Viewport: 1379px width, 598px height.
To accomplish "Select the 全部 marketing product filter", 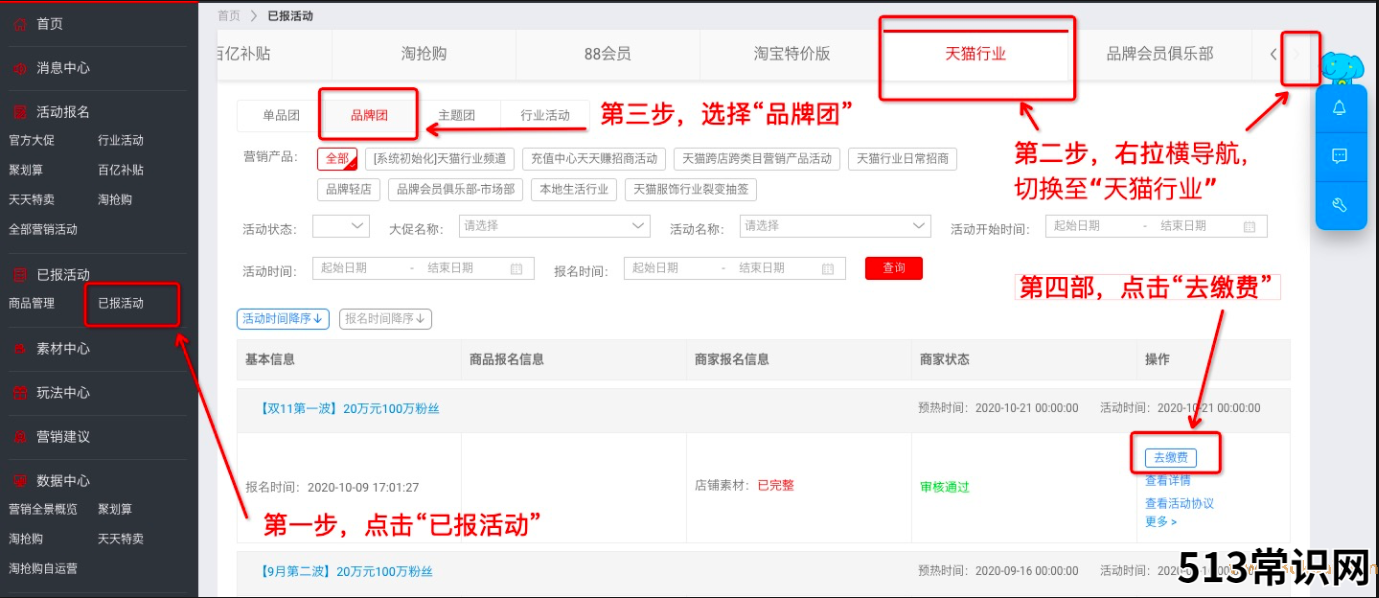I will click(x=337, y=158).
